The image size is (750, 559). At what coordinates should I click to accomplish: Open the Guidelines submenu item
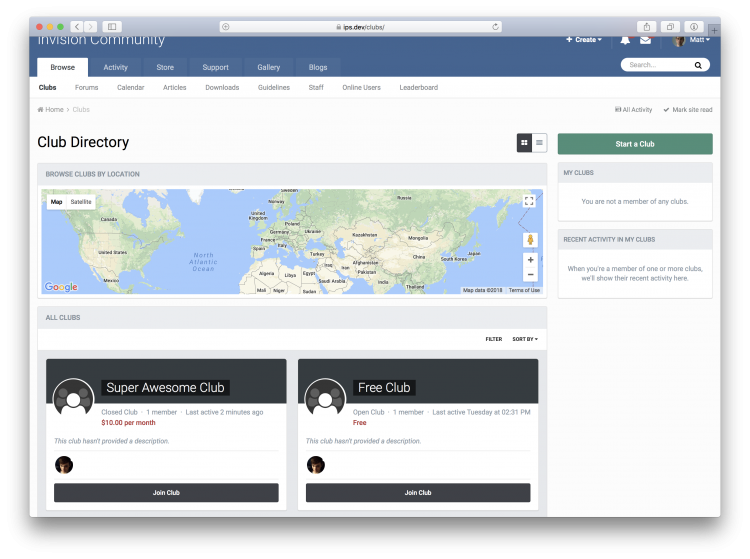pyautogui.click(x=274, y=88)
